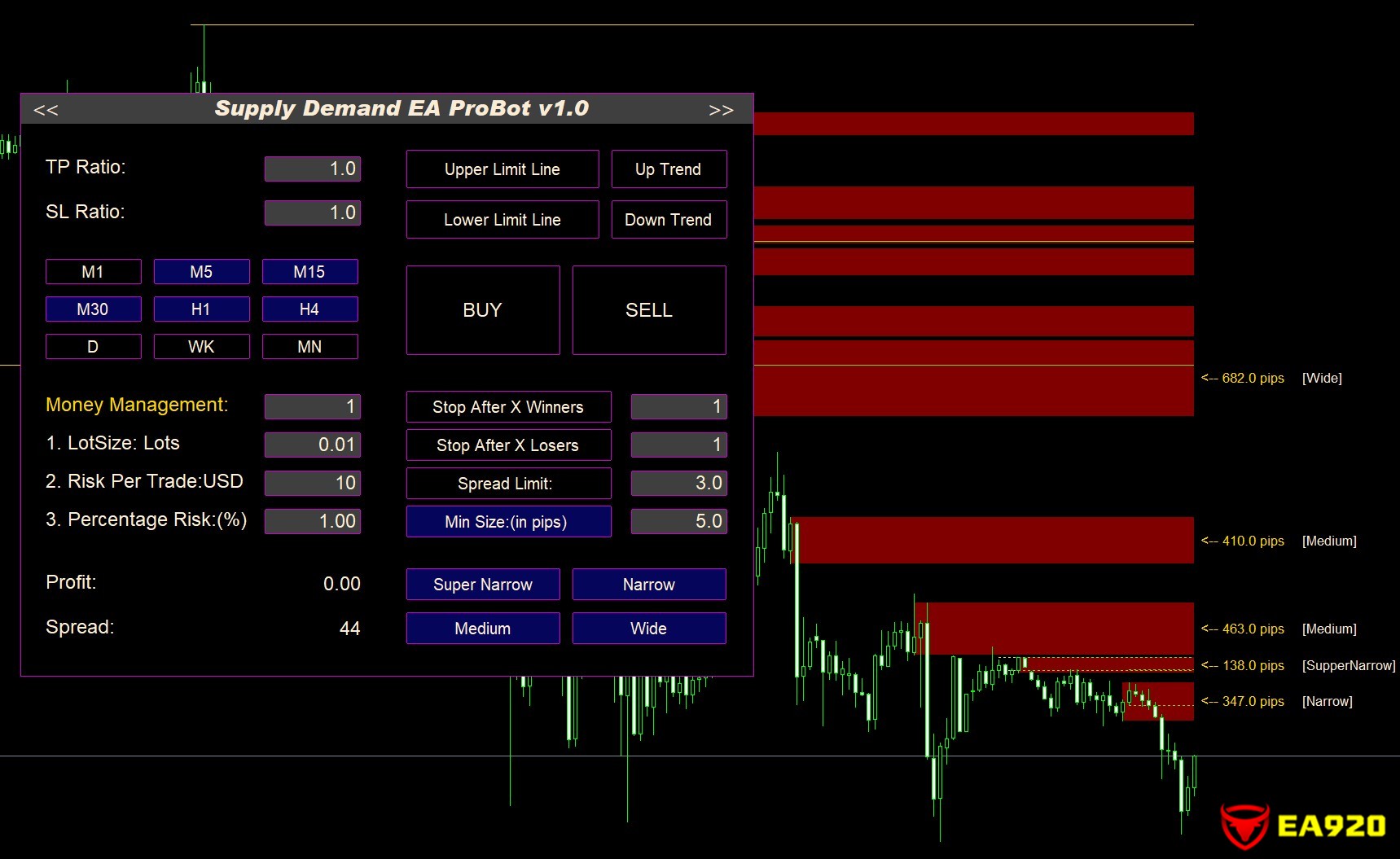Click the 682.0 pips Wide zone label

point(1253,378)
